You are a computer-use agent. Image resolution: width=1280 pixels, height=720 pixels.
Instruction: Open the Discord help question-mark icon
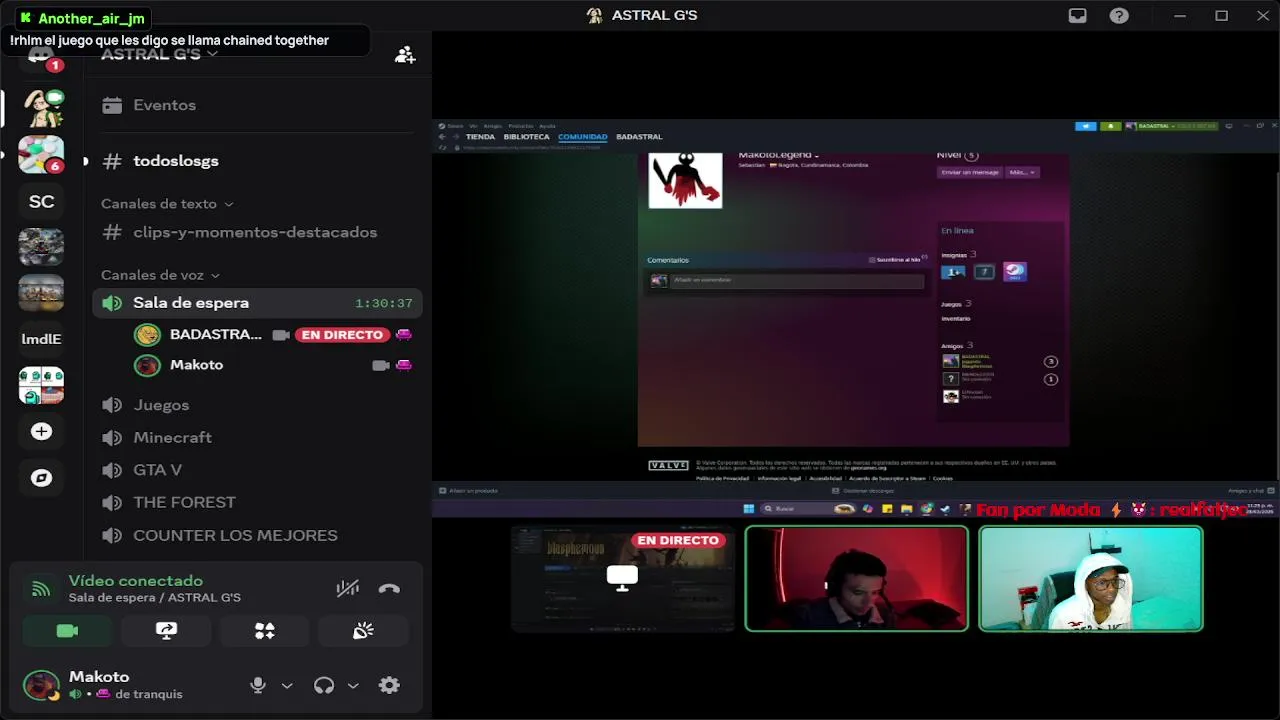[x=1119, y=15]
